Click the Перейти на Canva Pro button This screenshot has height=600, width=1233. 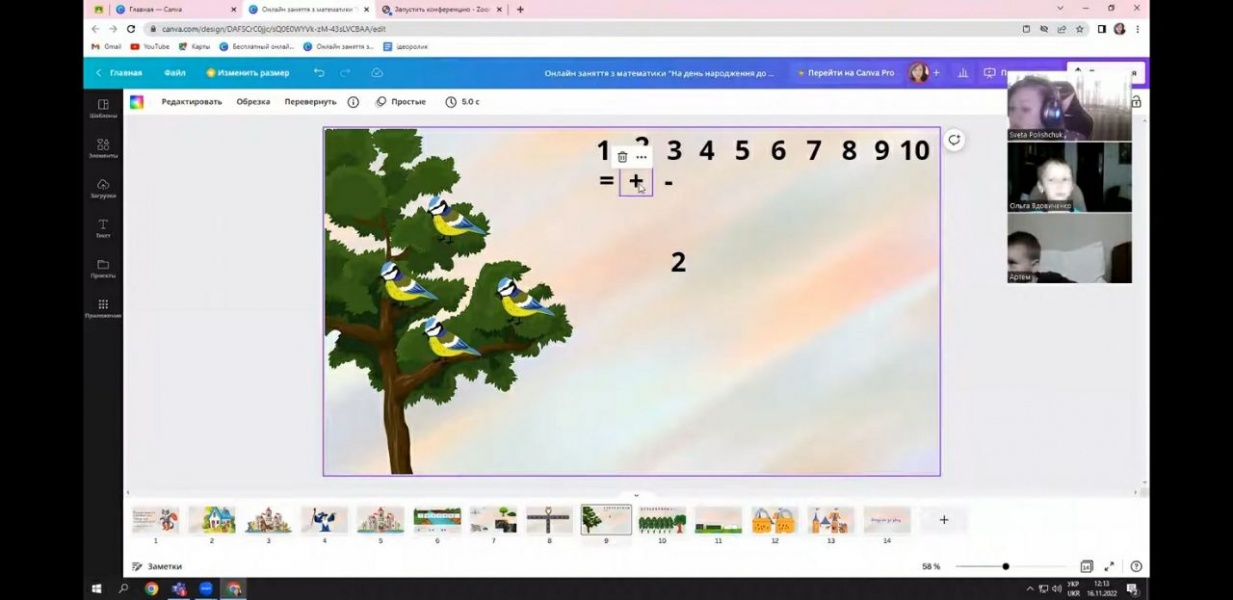click(x=846, y=73)
